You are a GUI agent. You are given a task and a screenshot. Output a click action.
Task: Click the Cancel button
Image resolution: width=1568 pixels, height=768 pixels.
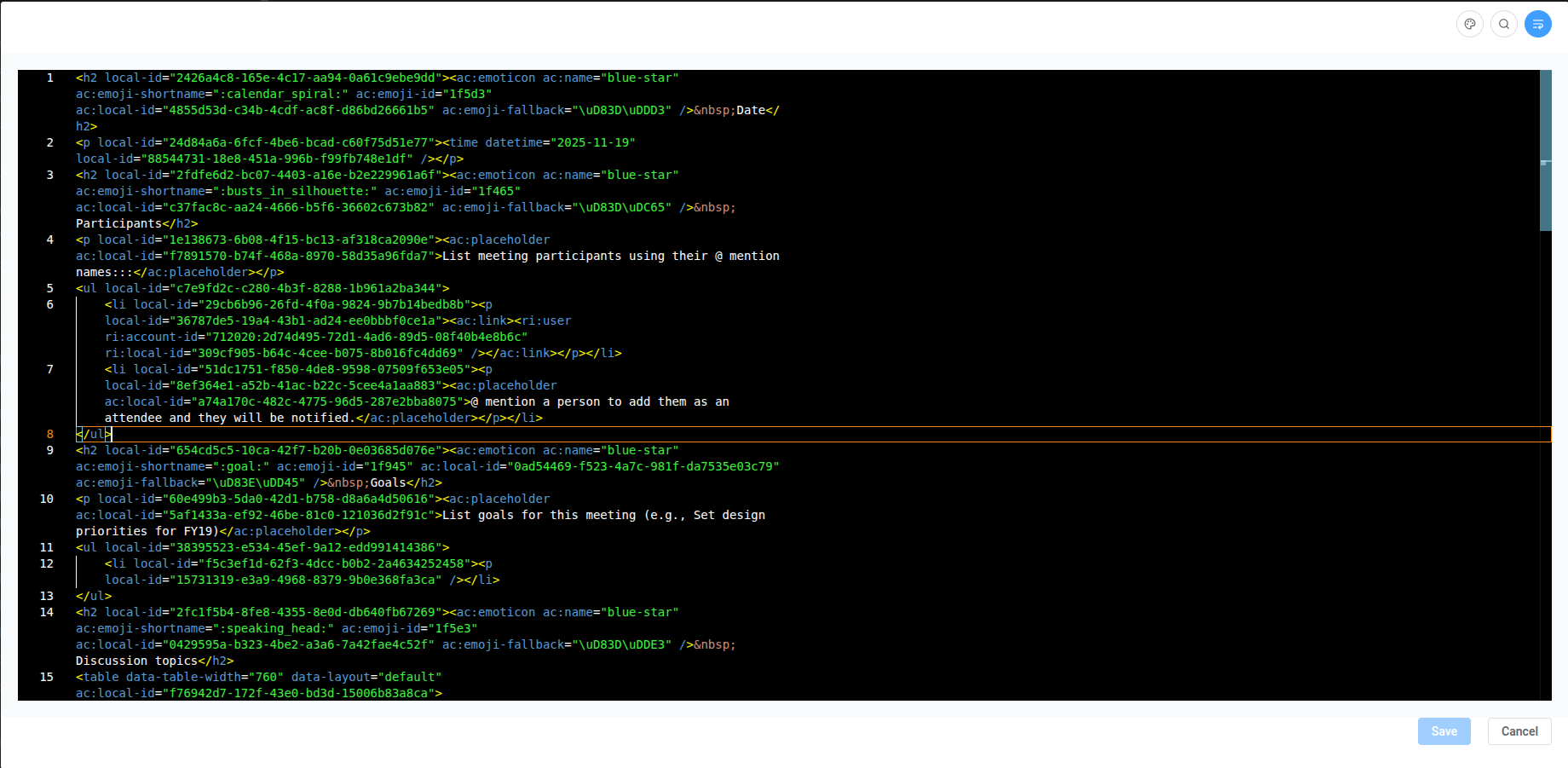[x=1519, y=731]
